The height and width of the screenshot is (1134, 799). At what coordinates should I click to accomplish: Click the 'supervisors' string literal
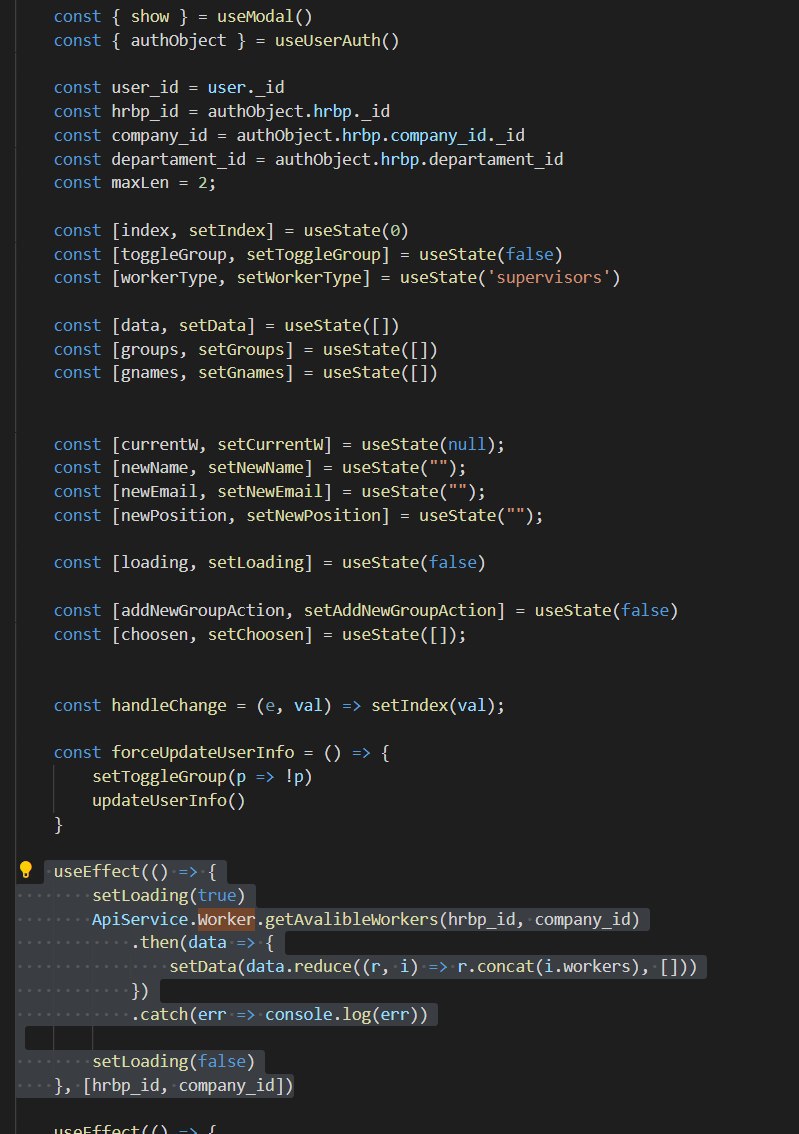tap(550, 277)
